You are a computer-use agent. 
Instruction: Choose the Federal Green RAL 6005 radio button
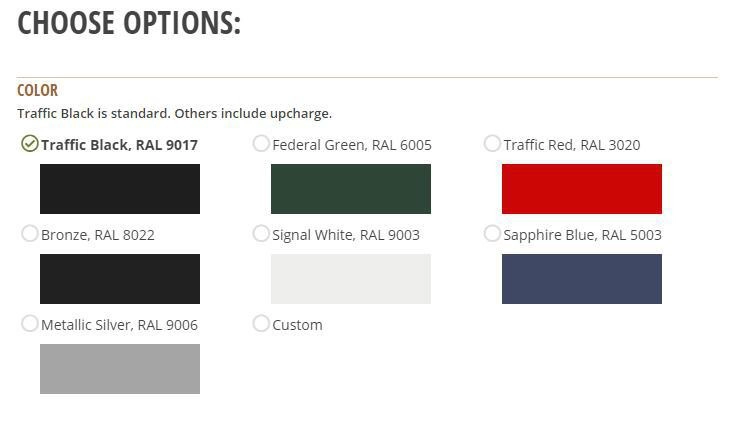pyautogui.click(x=261, y=144)
